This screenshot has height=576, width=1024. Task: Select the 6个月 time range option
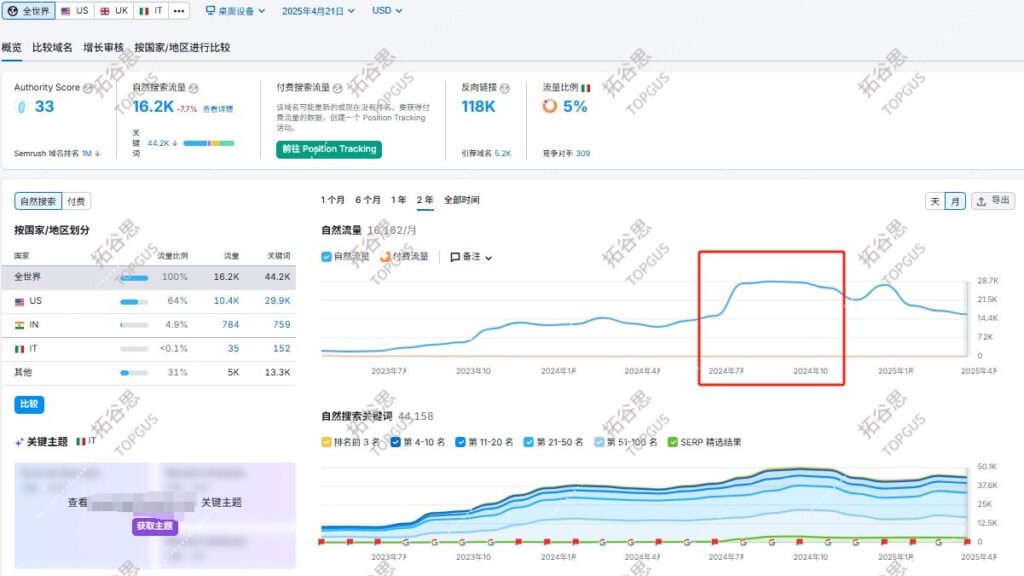[x=367, y=200]
